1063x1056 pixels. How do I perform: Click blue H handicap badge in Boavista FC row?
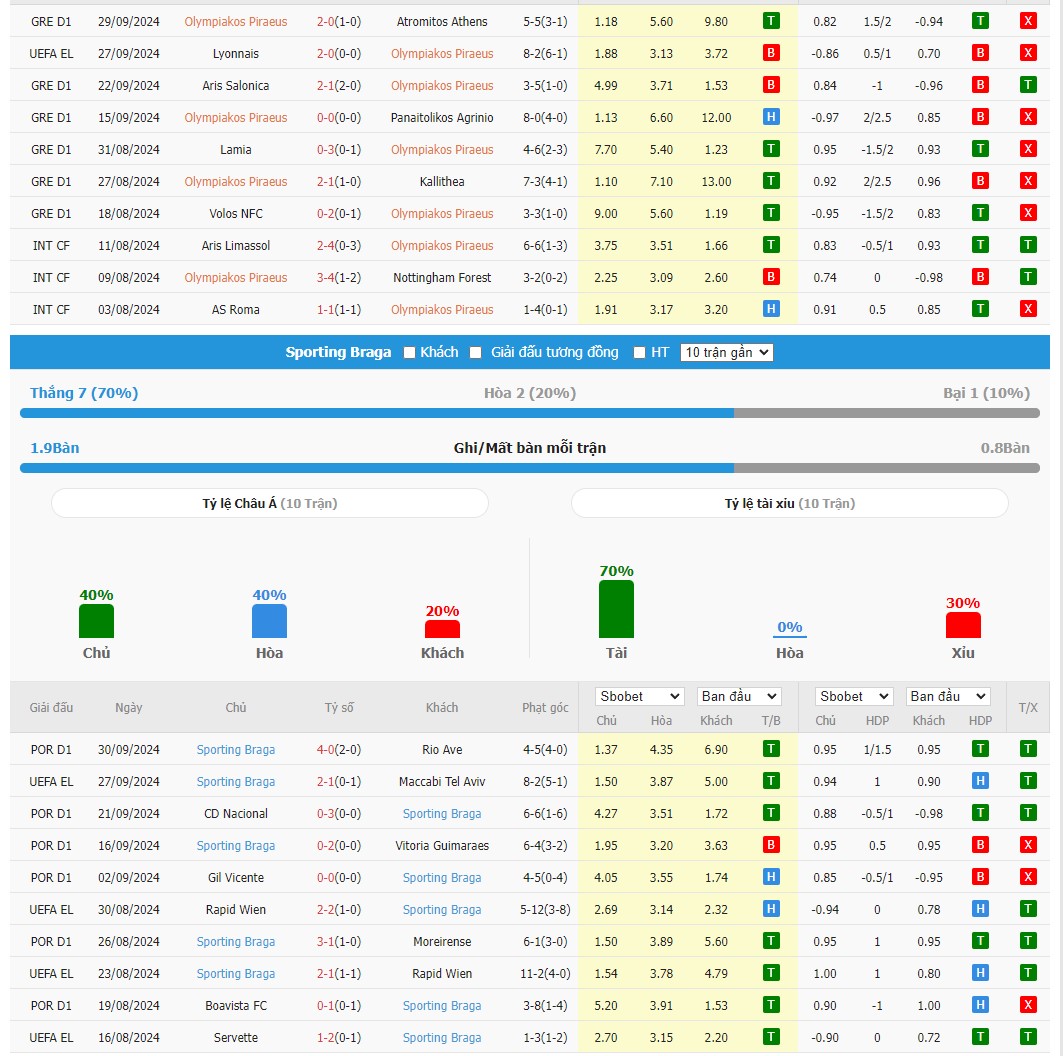[980, 1004]
